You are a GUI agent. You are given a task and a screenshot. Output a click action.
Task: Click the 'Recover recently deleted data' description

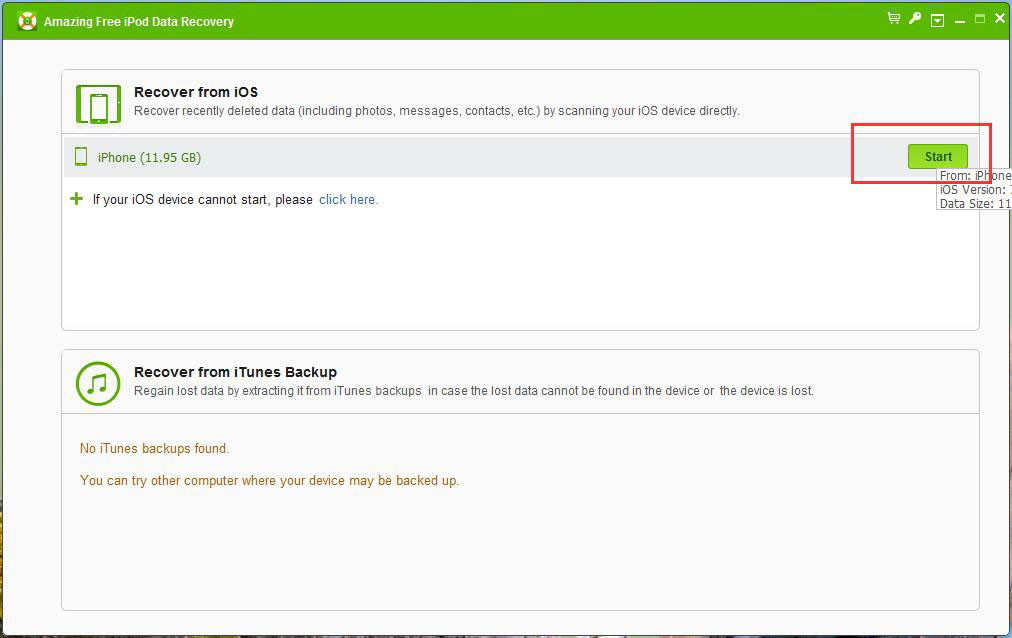(x=437, y=111)
